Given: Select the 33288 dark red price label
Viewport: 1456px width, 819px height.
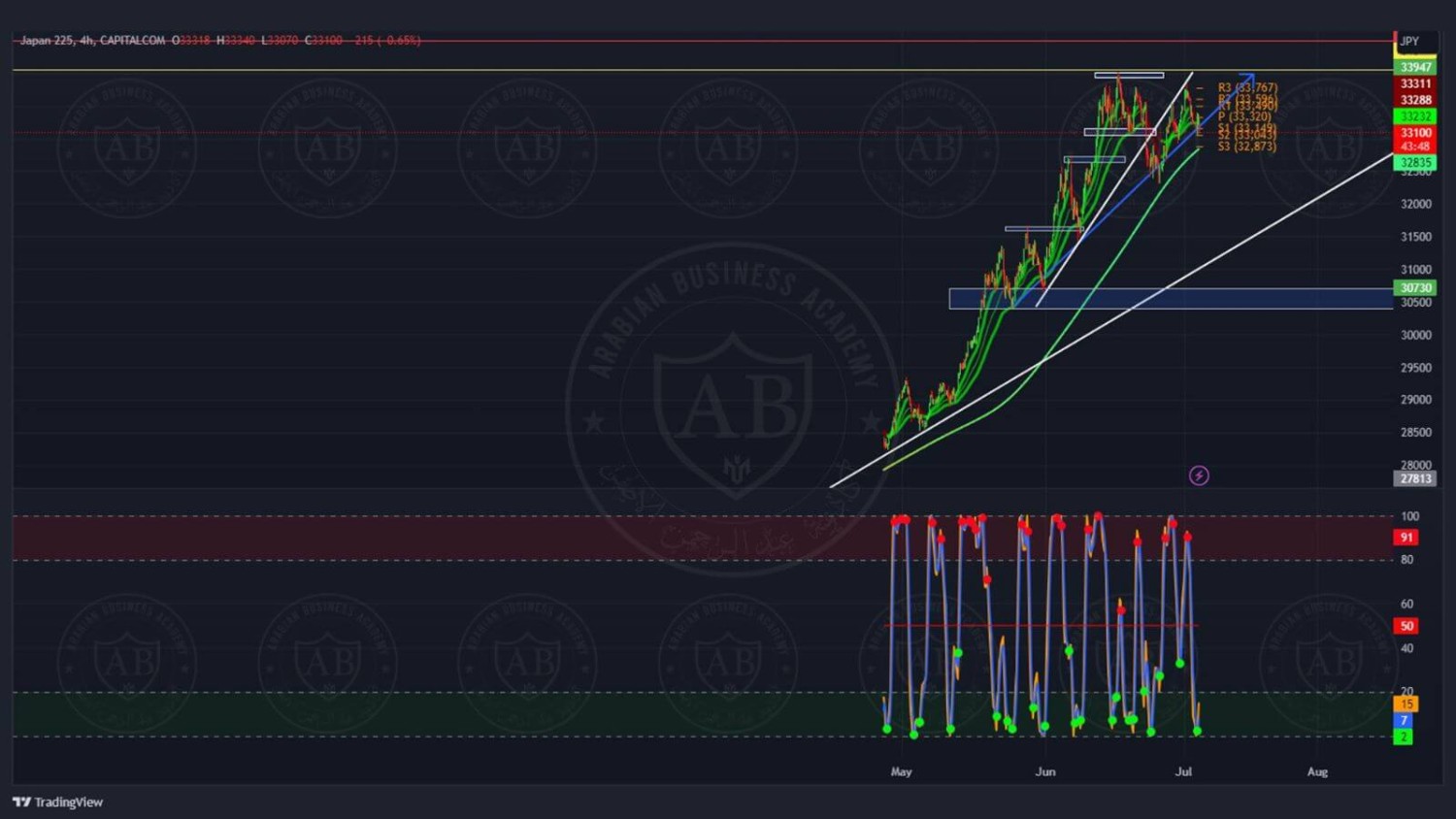Looking at the screenshot, I should point(1415,100).
